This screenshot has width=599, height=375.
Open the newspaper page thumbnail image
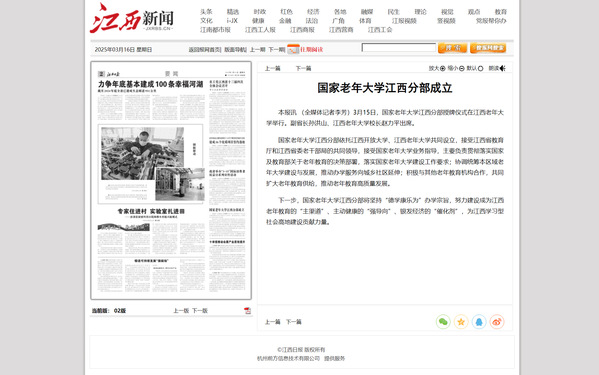(171, 181)
